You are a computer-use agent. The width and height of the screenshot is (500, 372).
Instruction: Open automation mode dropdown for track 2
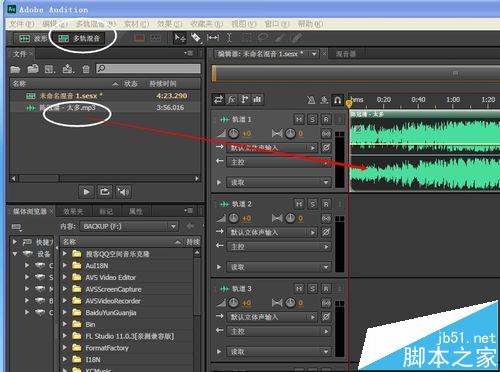[x=279, y=267]
